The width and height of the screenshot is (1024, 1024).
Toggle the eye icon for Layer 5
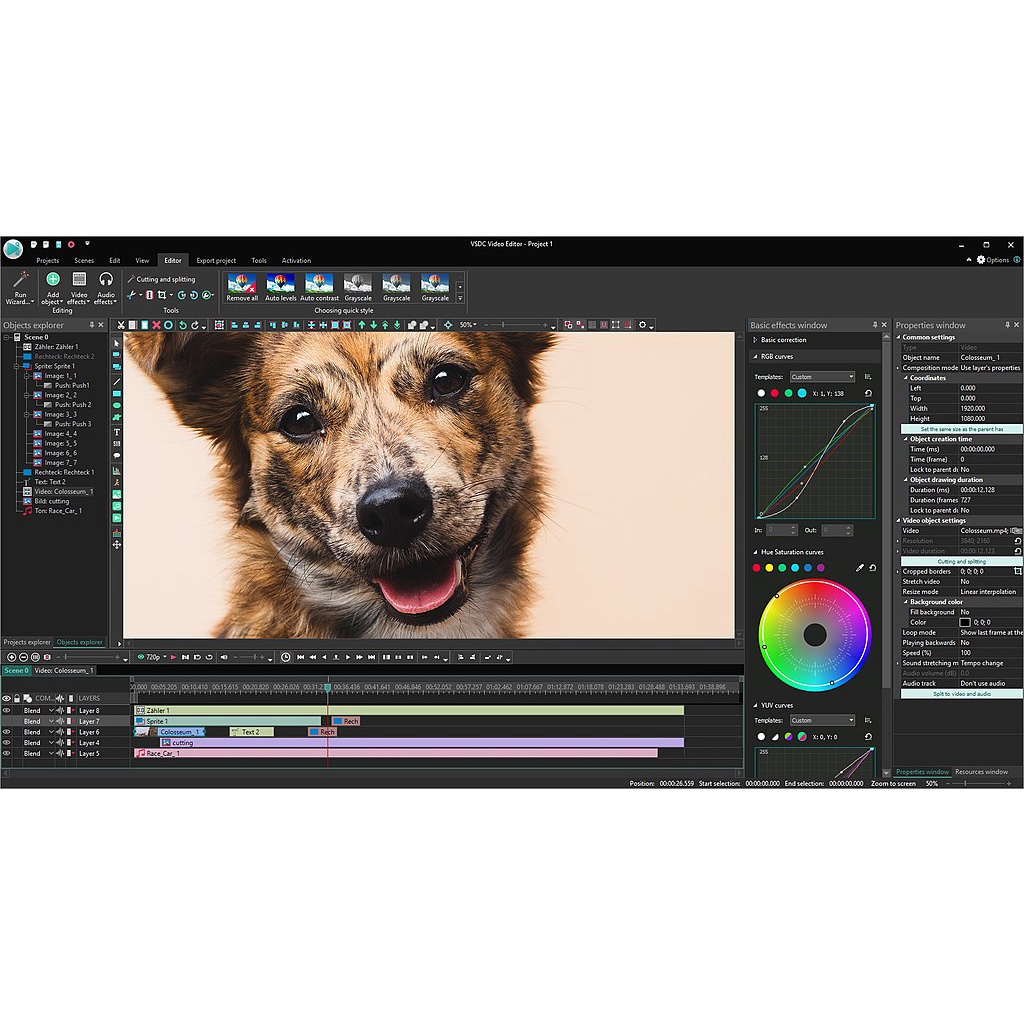pos(7,753)
